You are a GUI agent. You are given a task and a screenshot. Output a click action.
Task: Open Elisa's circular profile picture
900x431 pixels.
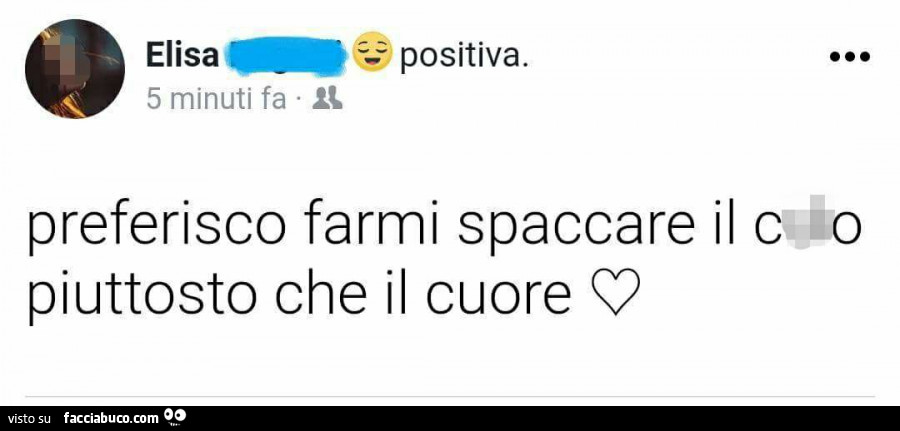coord(75,69)
